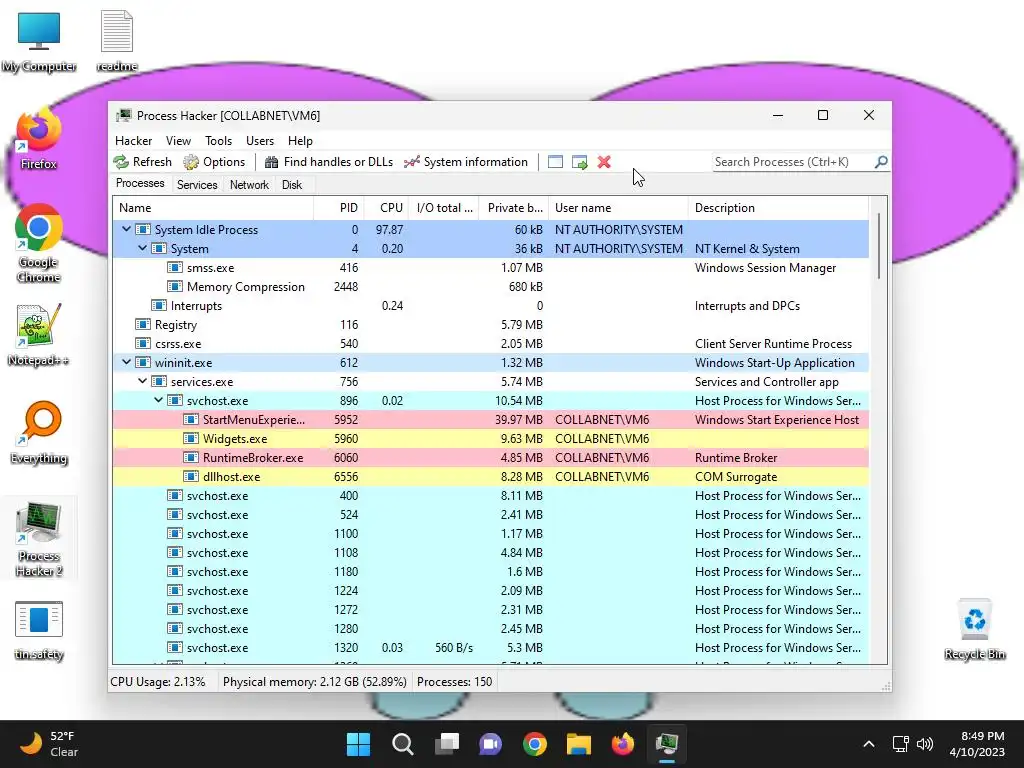Open the View menu
Image resolution: width=1024 pixels, height=768 pixels.
178,140
